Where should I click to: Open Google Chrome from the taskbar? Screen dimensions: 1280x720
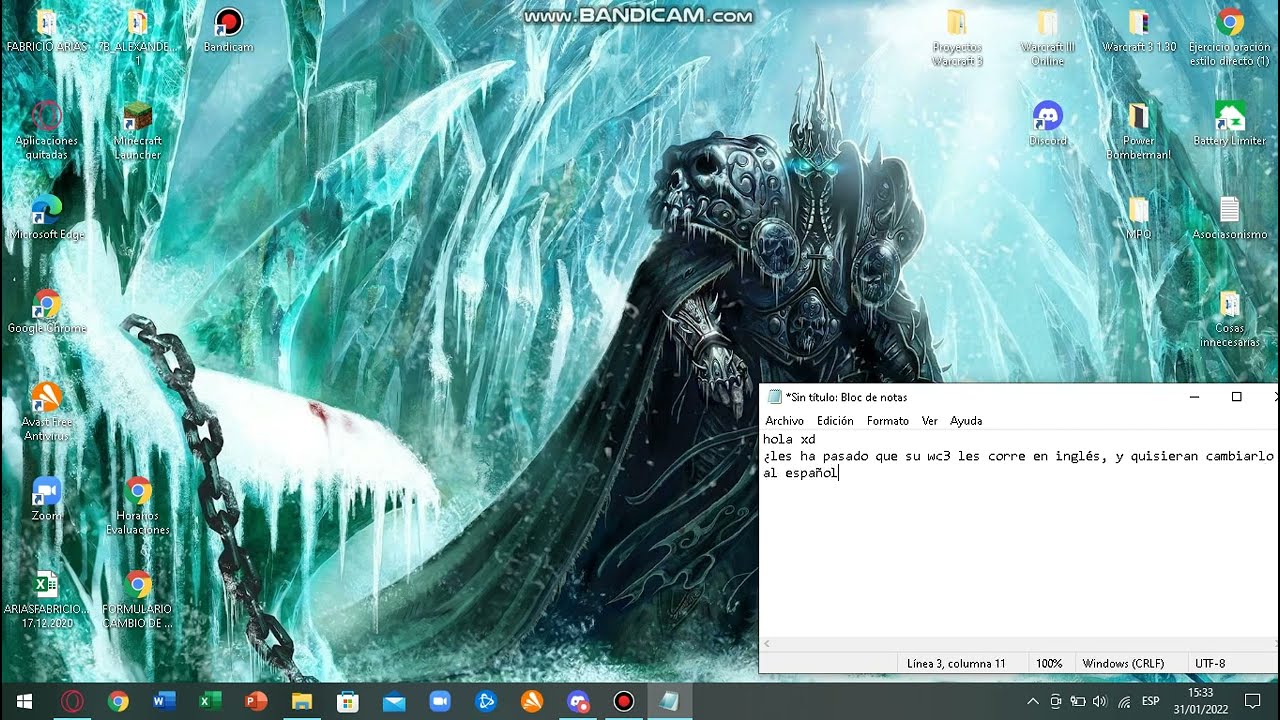(118, 701)
